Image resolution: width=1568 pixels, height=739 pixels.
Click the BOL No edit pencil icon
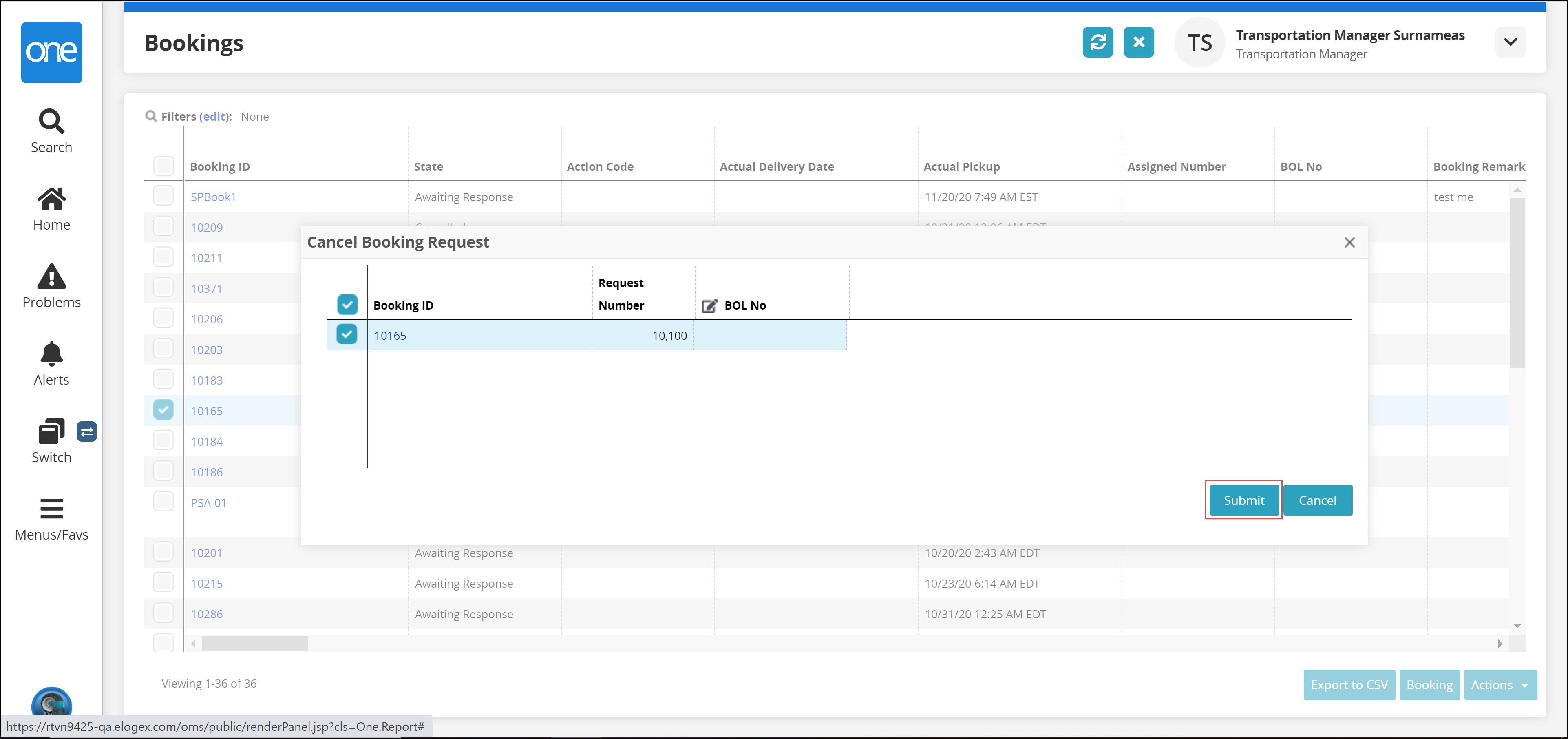pyautogui.click(x=709, y=305)
